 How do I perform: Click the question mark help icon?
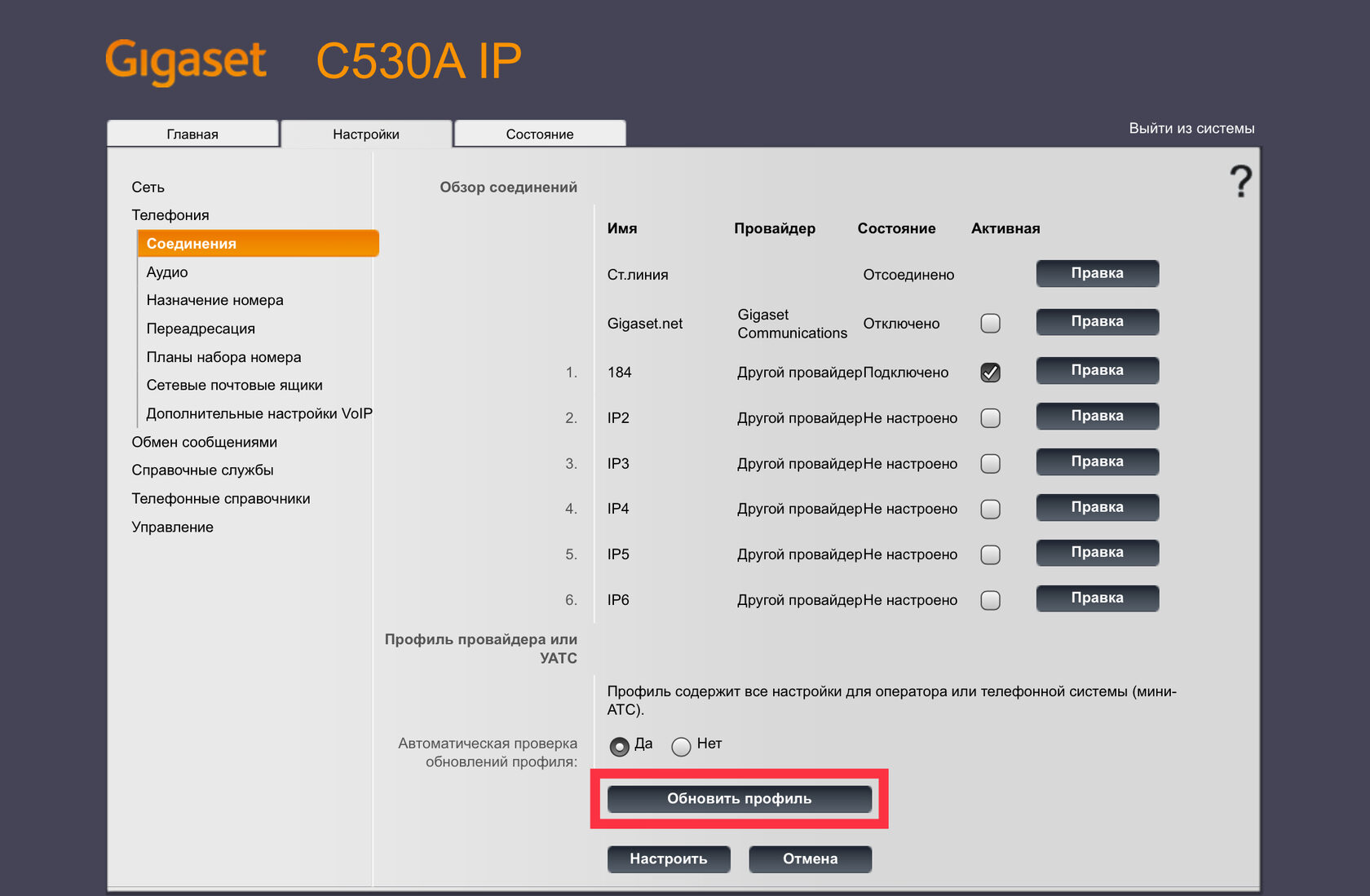click(1240, 181)
